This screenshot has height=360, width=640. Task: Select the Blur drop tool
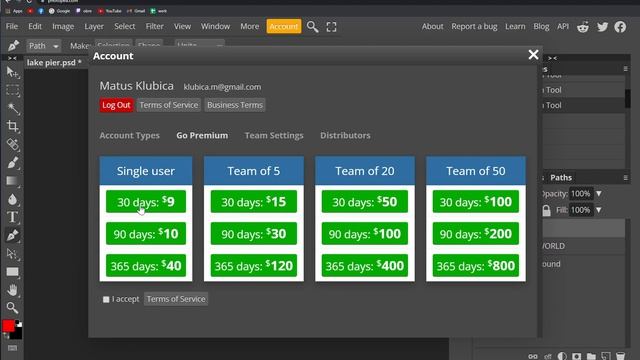12,199
